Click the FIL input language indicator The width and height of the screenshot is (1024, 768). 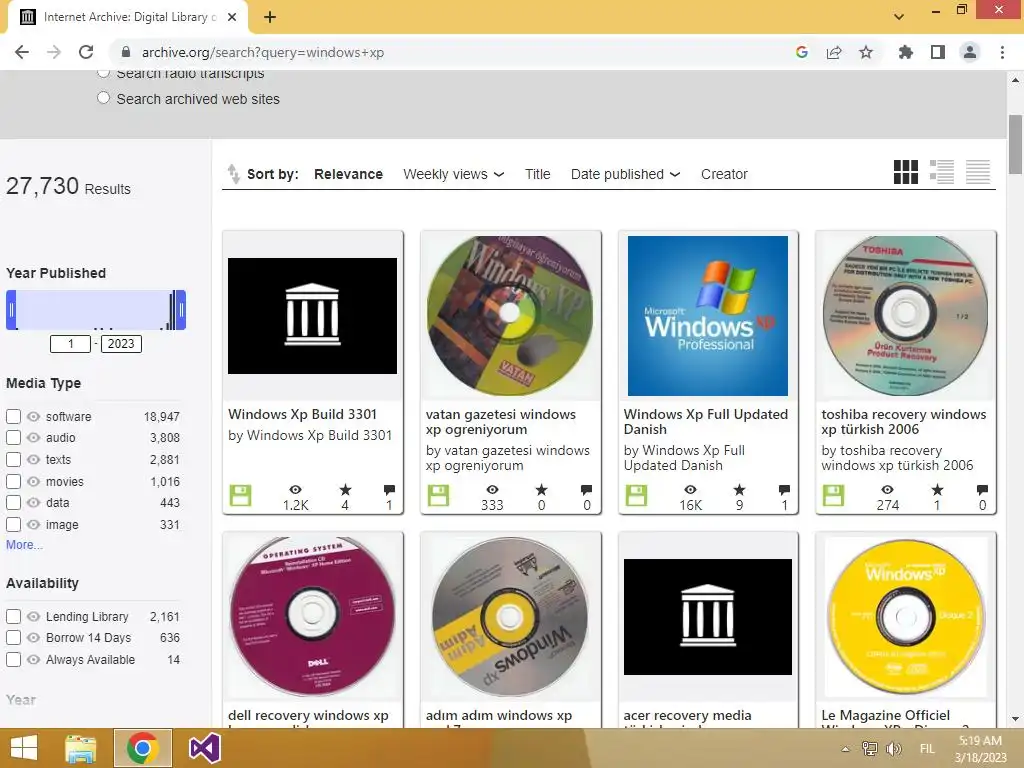927,749
